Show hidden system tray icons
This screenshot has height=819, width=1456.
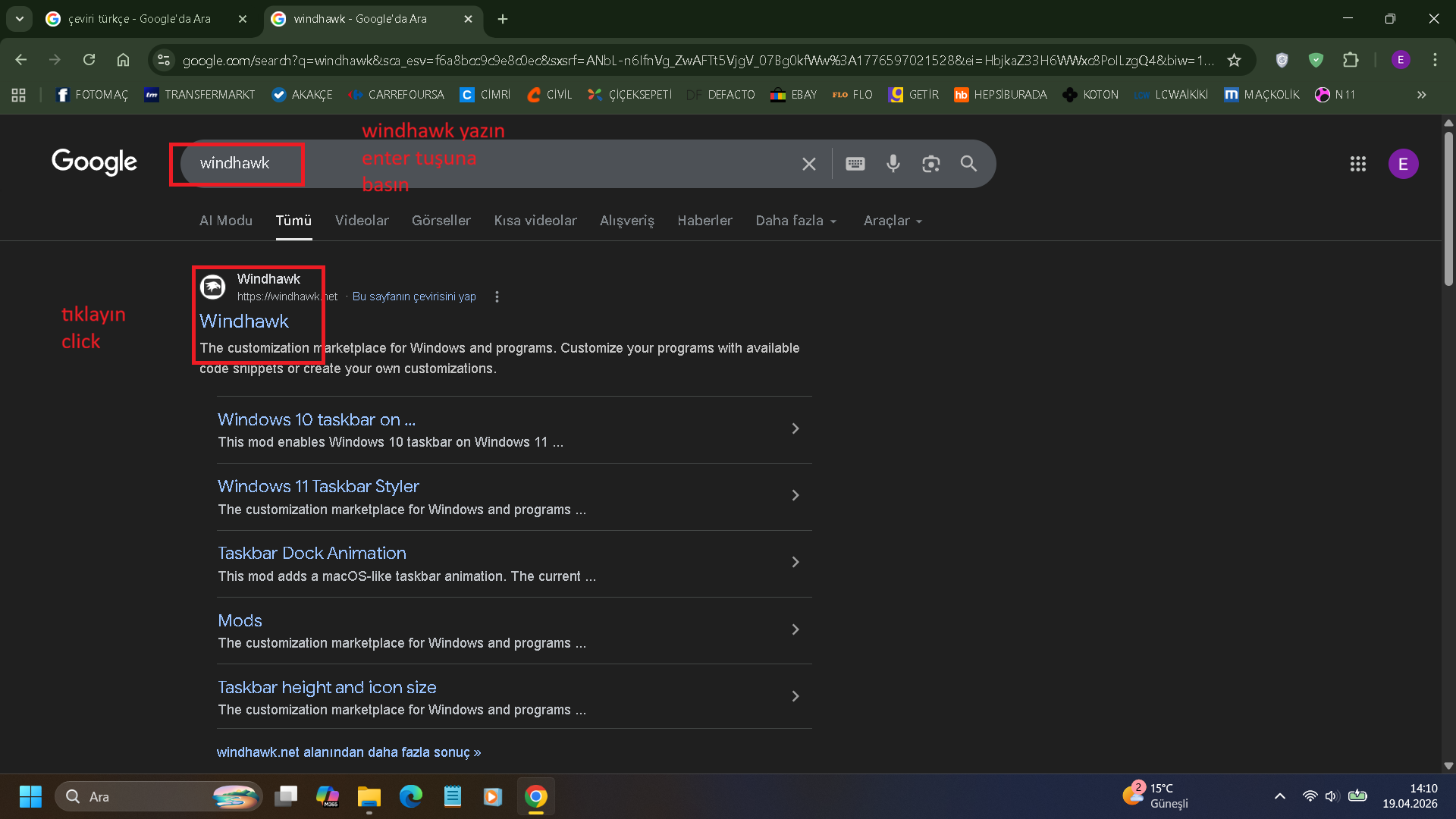click(x=1279, y=796)
